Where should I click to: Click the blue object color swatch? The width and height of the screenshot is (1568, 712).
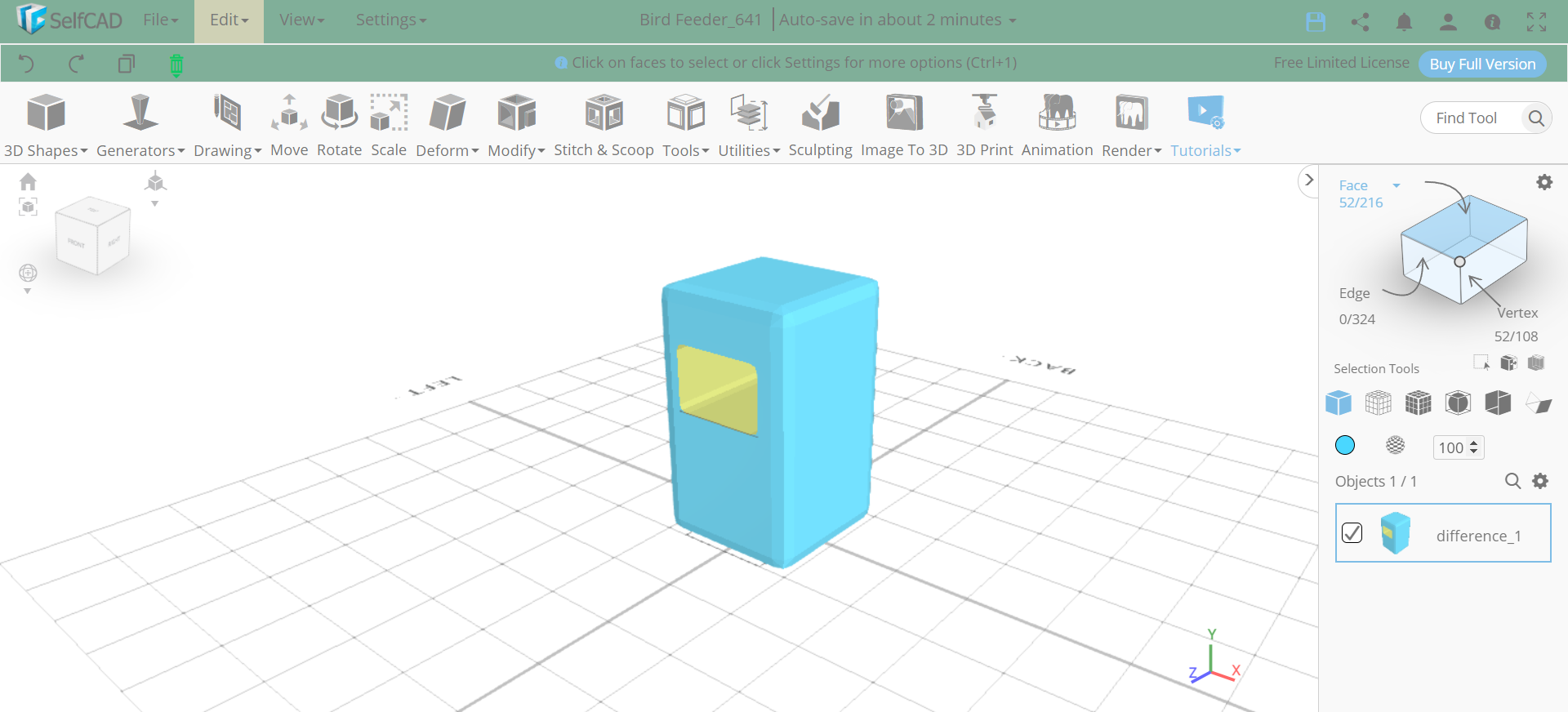click(1345, 445)
